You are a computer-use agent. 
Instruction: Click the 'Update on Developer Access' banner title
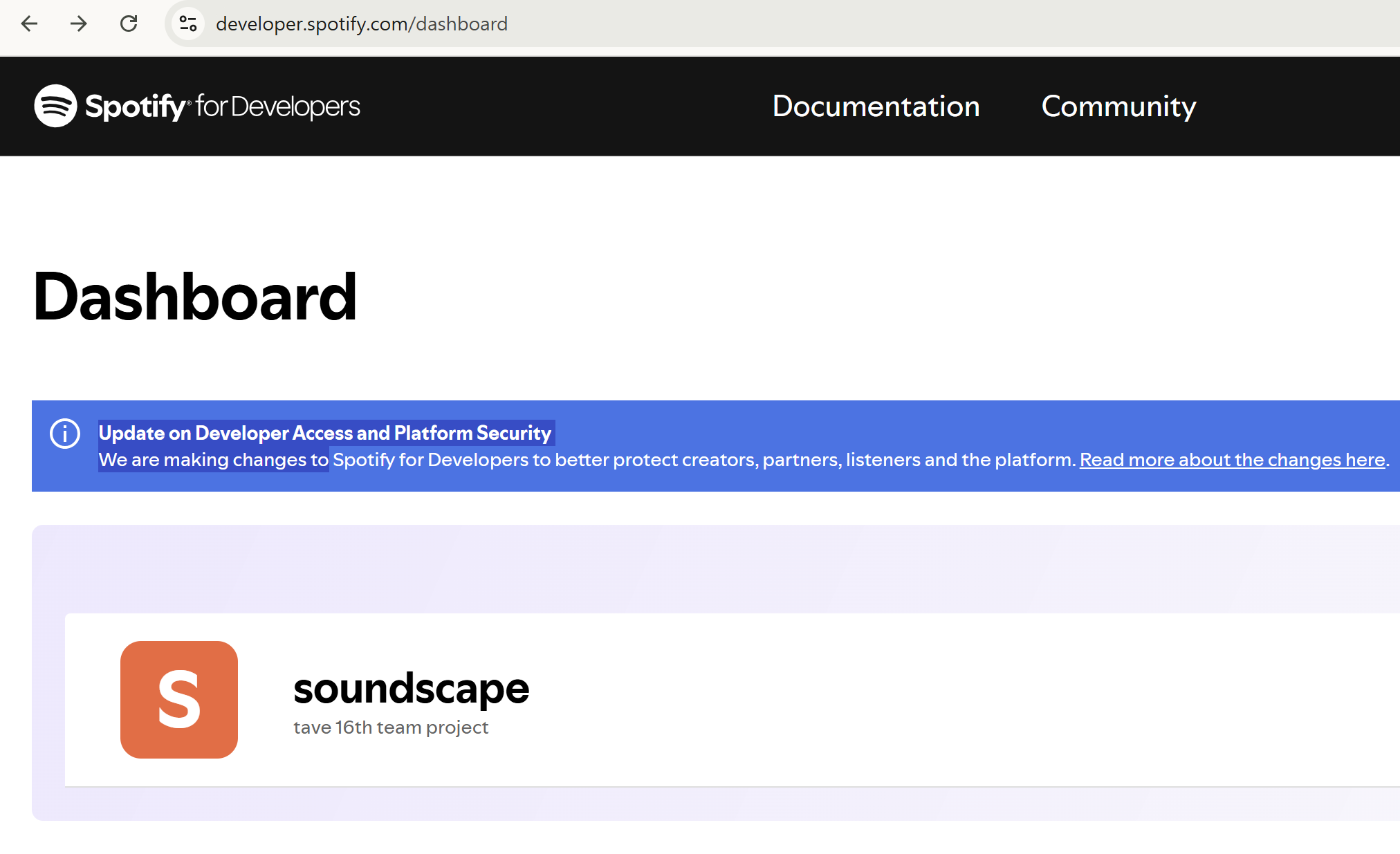[x=324, y=433]
